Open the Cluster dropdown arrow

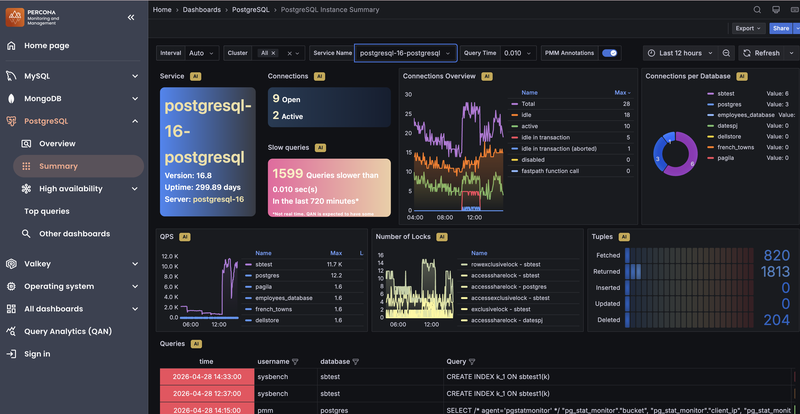tap(298, 53)
